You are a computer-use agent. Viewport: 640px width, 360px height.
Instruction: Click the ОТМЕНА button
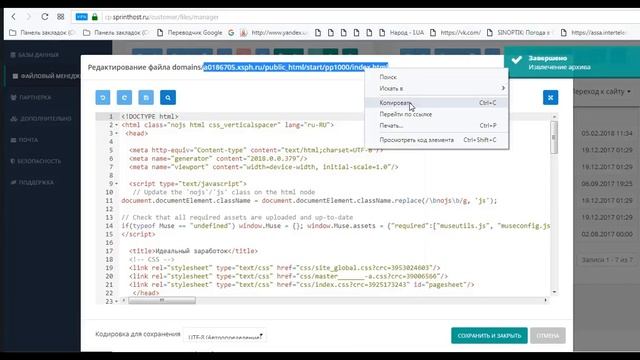(x=548, y=336)
